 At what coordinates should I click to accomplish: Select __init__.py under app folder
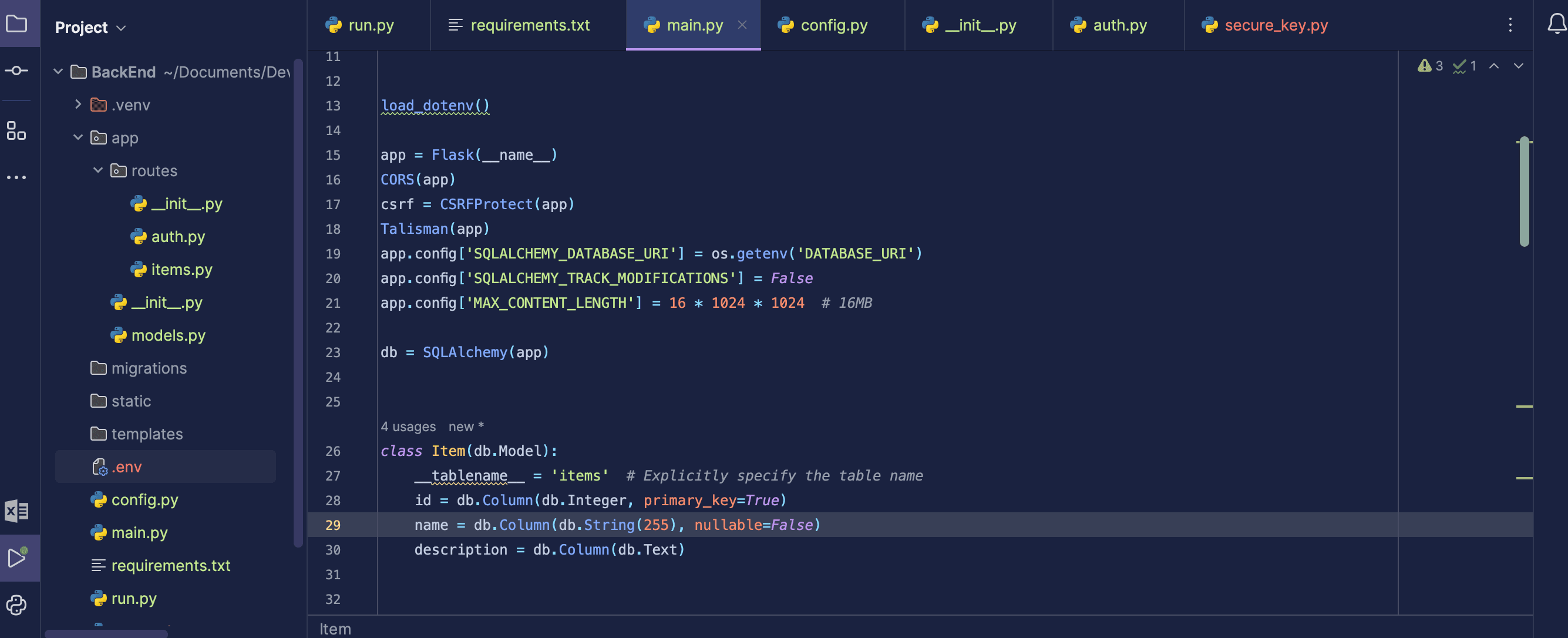point(156,302)
